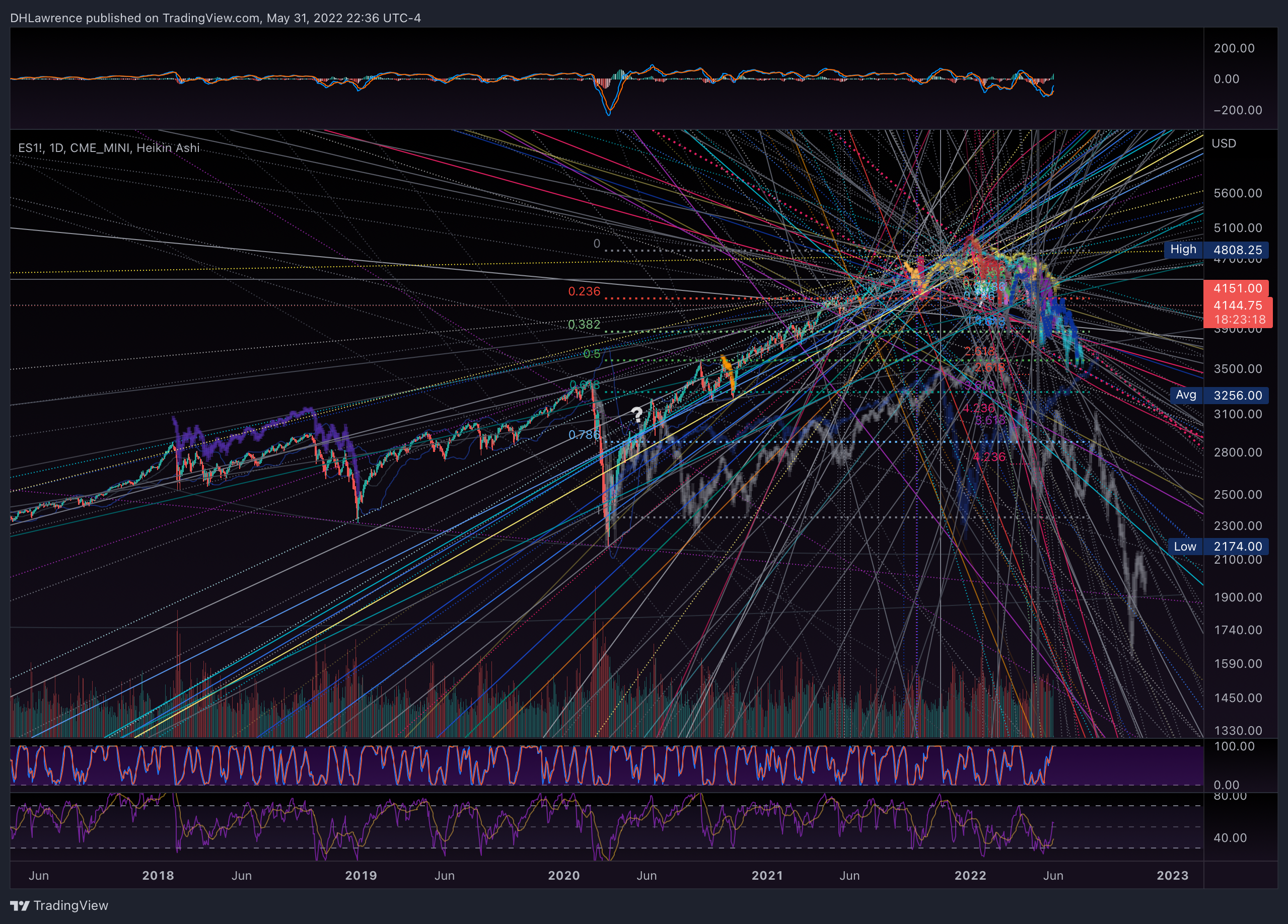
Task: Select the 0.5 Fibonacci level label
Action: (592, 354)
